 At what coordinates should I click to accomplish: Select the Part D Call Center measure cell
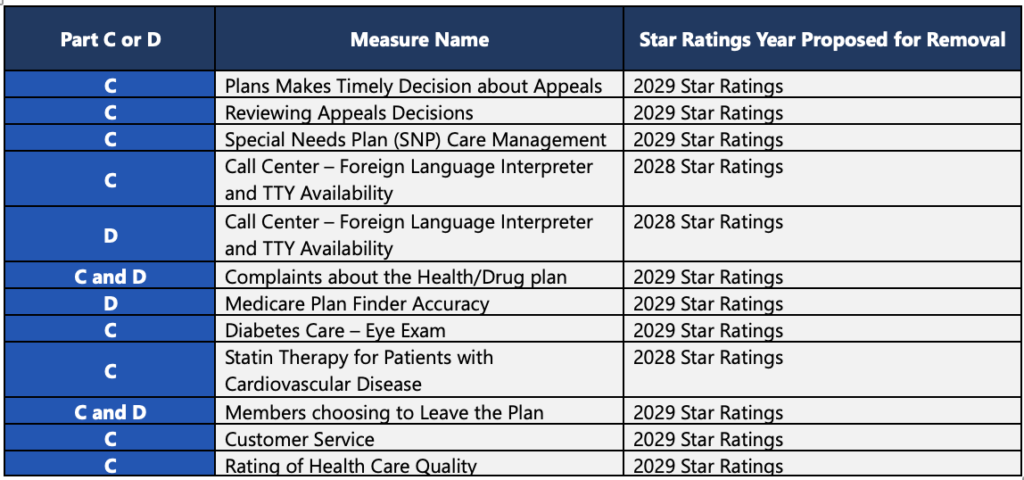point(409,235)
